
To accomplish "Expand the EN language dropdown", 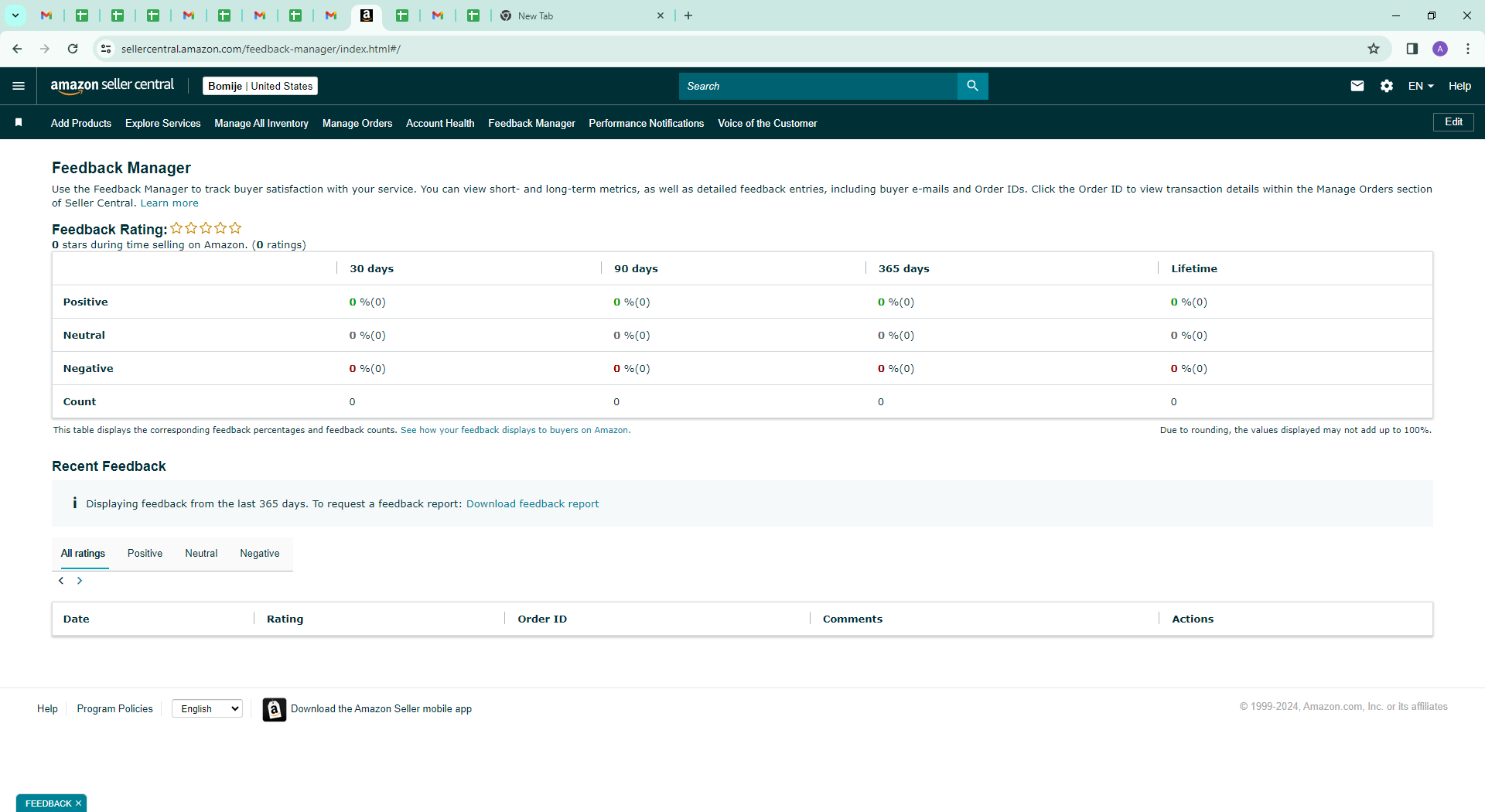I will [1421, 86].
